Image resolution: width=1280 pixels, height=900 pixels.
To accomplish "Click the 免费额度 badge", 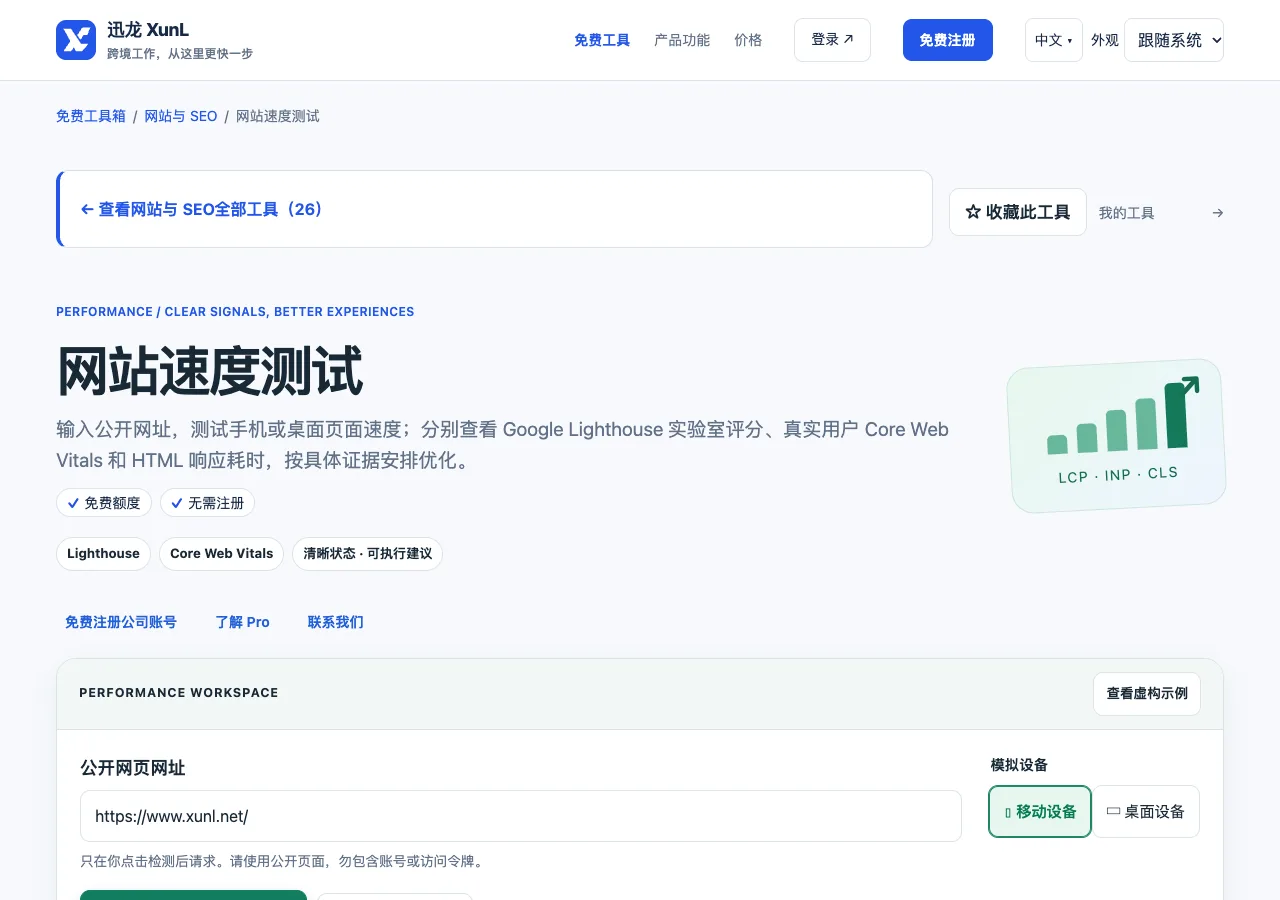I will [x=104, y=503].
